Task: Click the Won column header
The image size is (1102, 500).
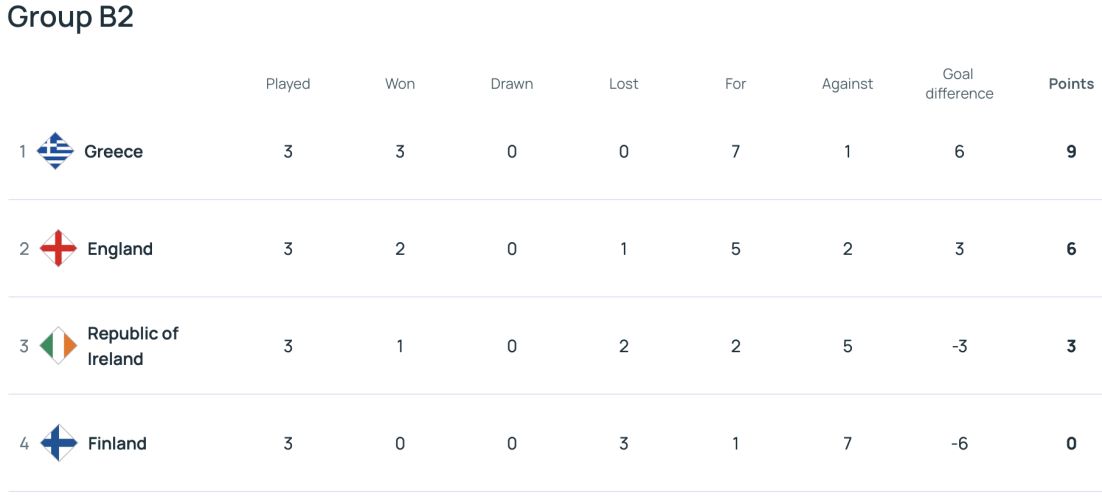Action: (400, 84)
